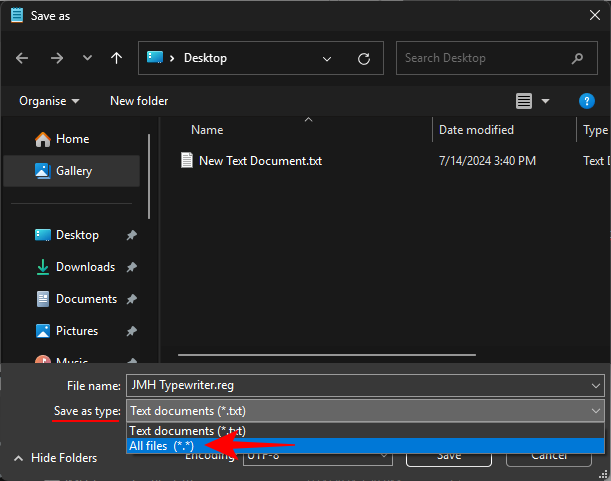Go up one folder level
611x481 pixels.
point(116,58)
